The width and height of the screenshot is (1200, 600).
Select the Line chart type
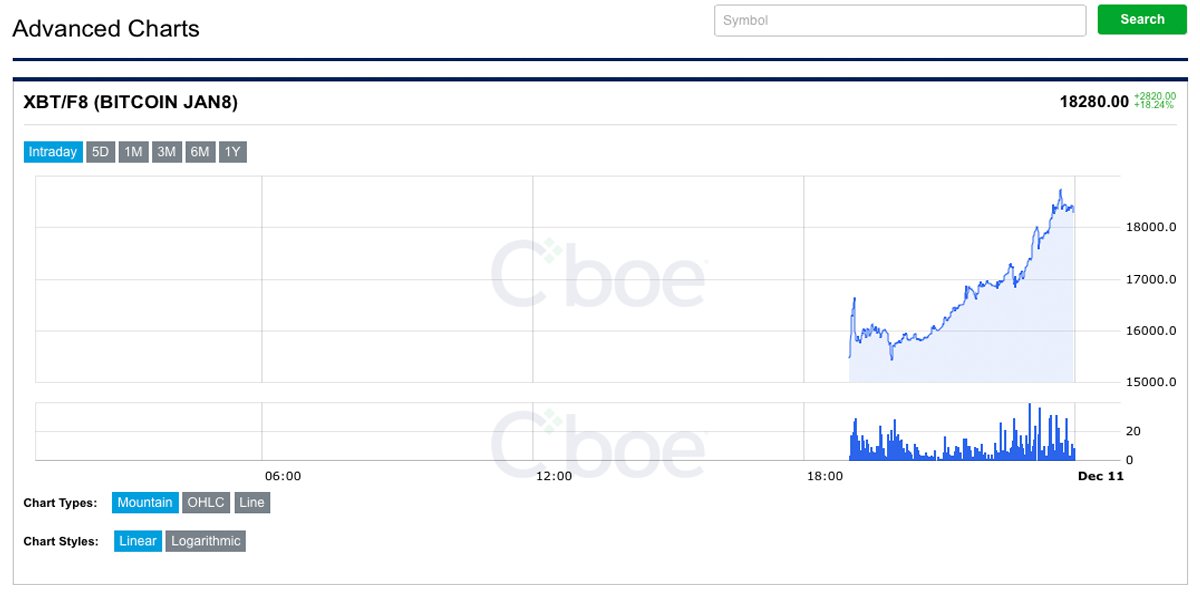252,502
